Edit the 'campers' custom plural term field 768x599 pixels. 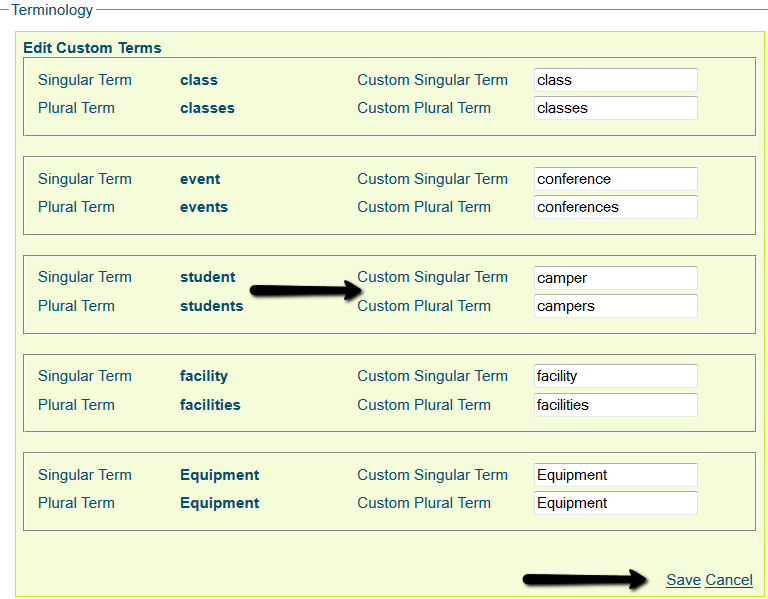pyautogui.click(x=615, y=306)
